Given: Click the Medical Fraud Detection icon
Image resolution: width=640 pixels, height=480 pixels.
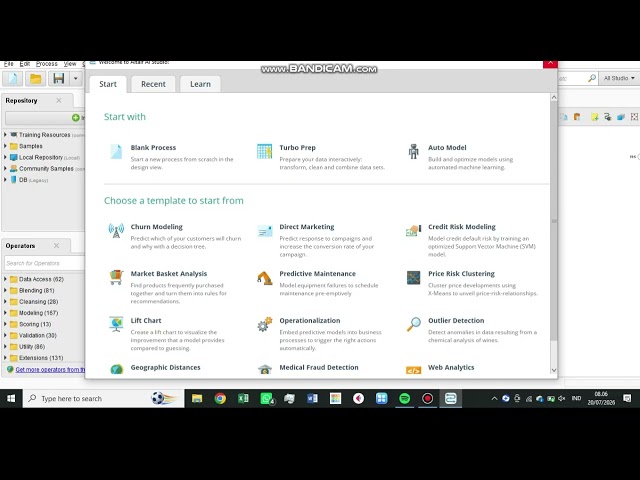Looking at the screenshot, I should pos(265,369).
